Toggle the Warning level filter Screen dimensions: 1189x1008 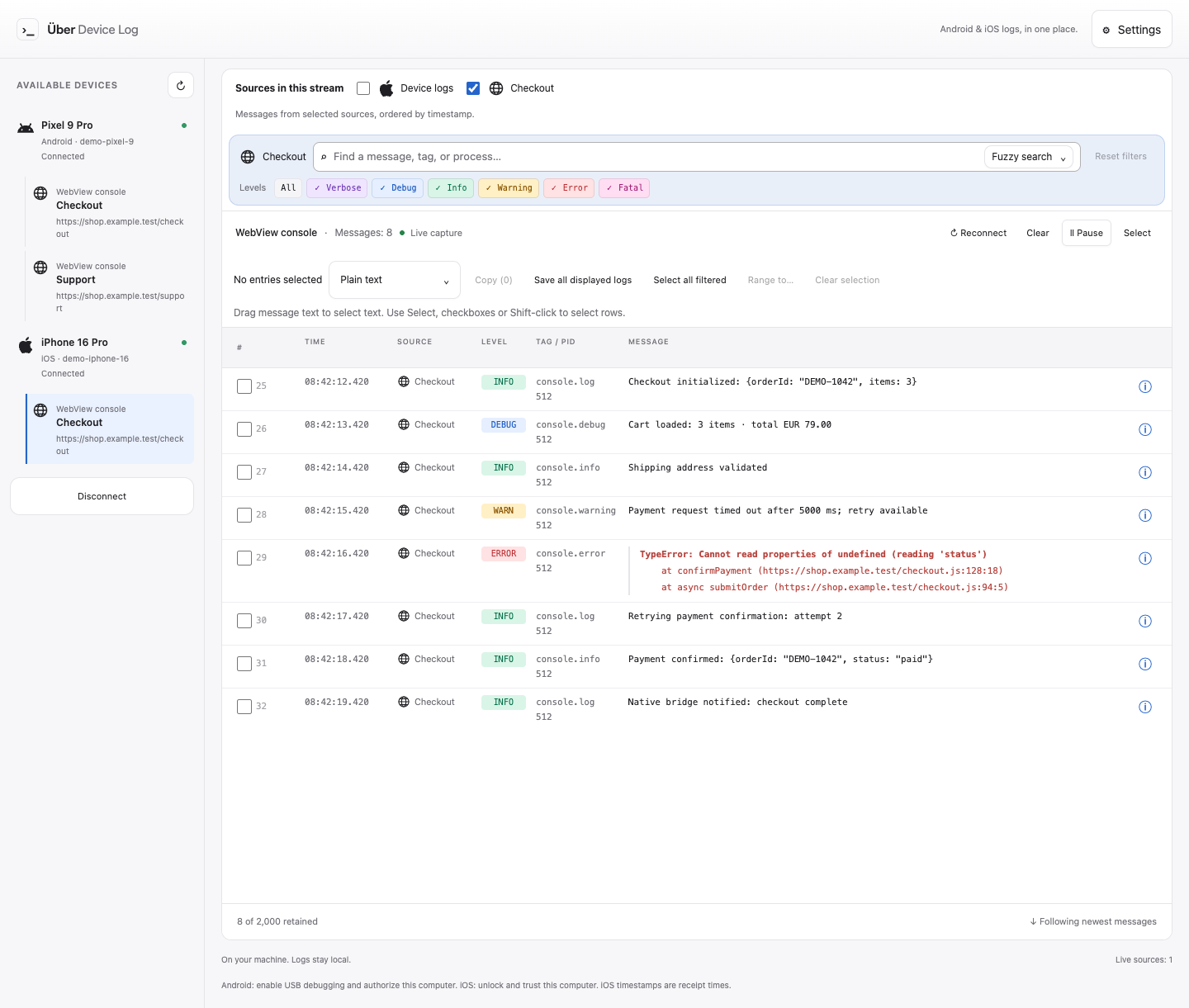[x=509, y=188]
